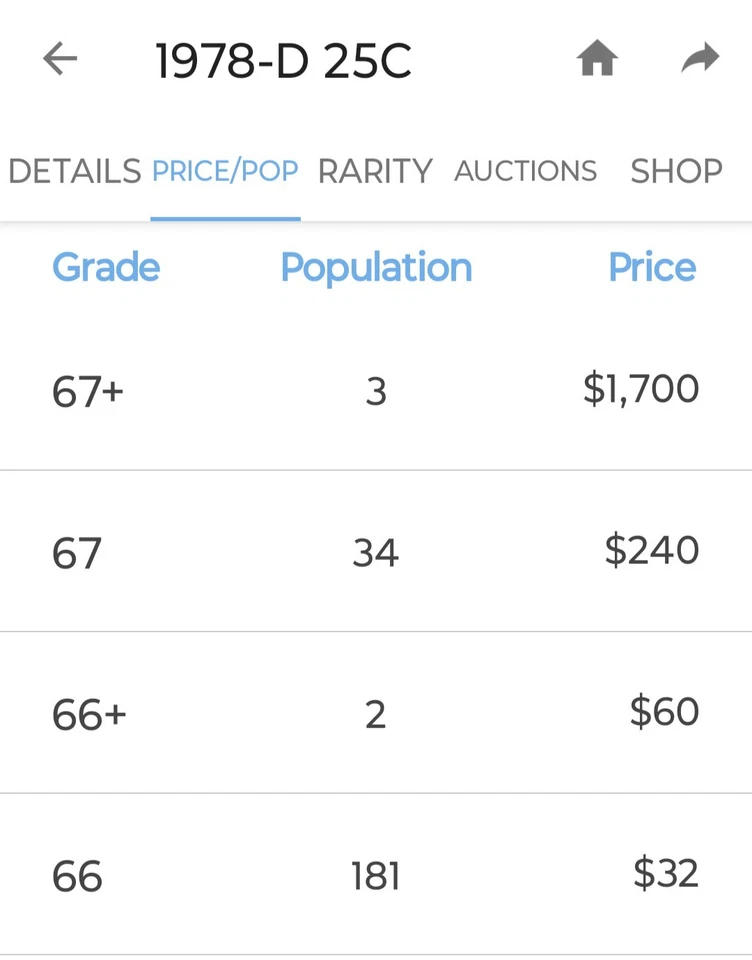
Task: Go to home via house icon
Action: 596,60
